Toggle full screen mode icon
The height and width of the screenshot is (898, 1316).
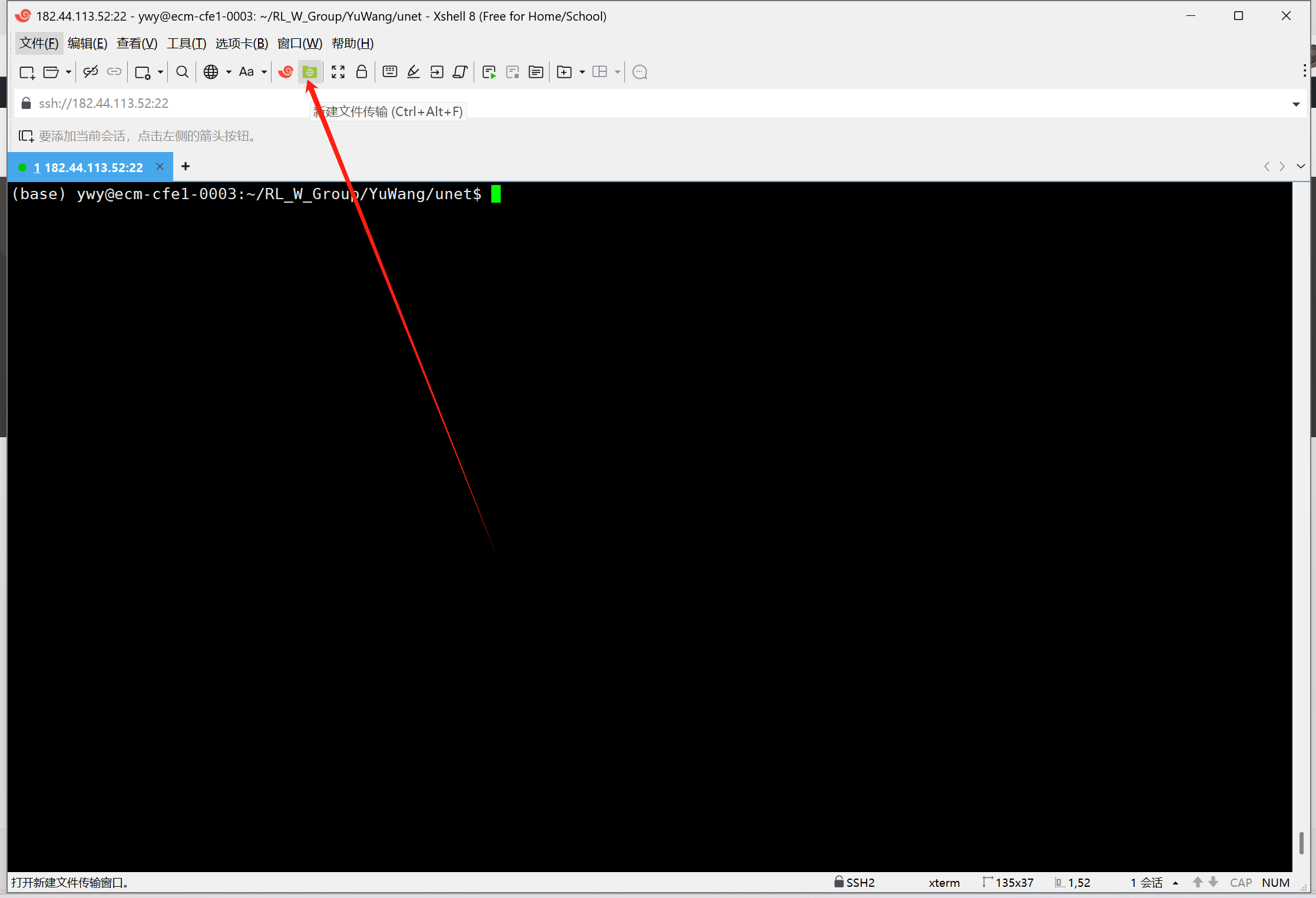(x=338, y=72)
